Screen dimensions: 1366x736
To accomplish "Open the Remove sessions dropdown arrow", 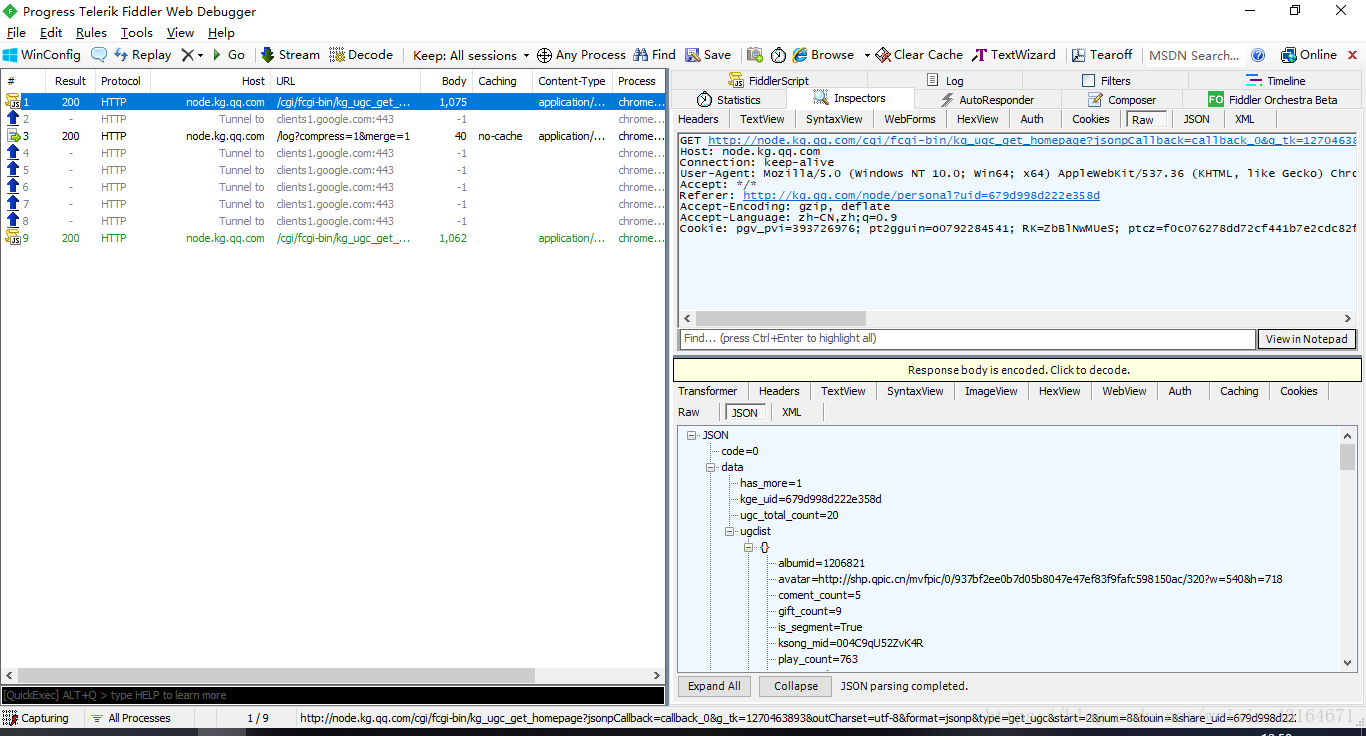I will click(200, 56).
